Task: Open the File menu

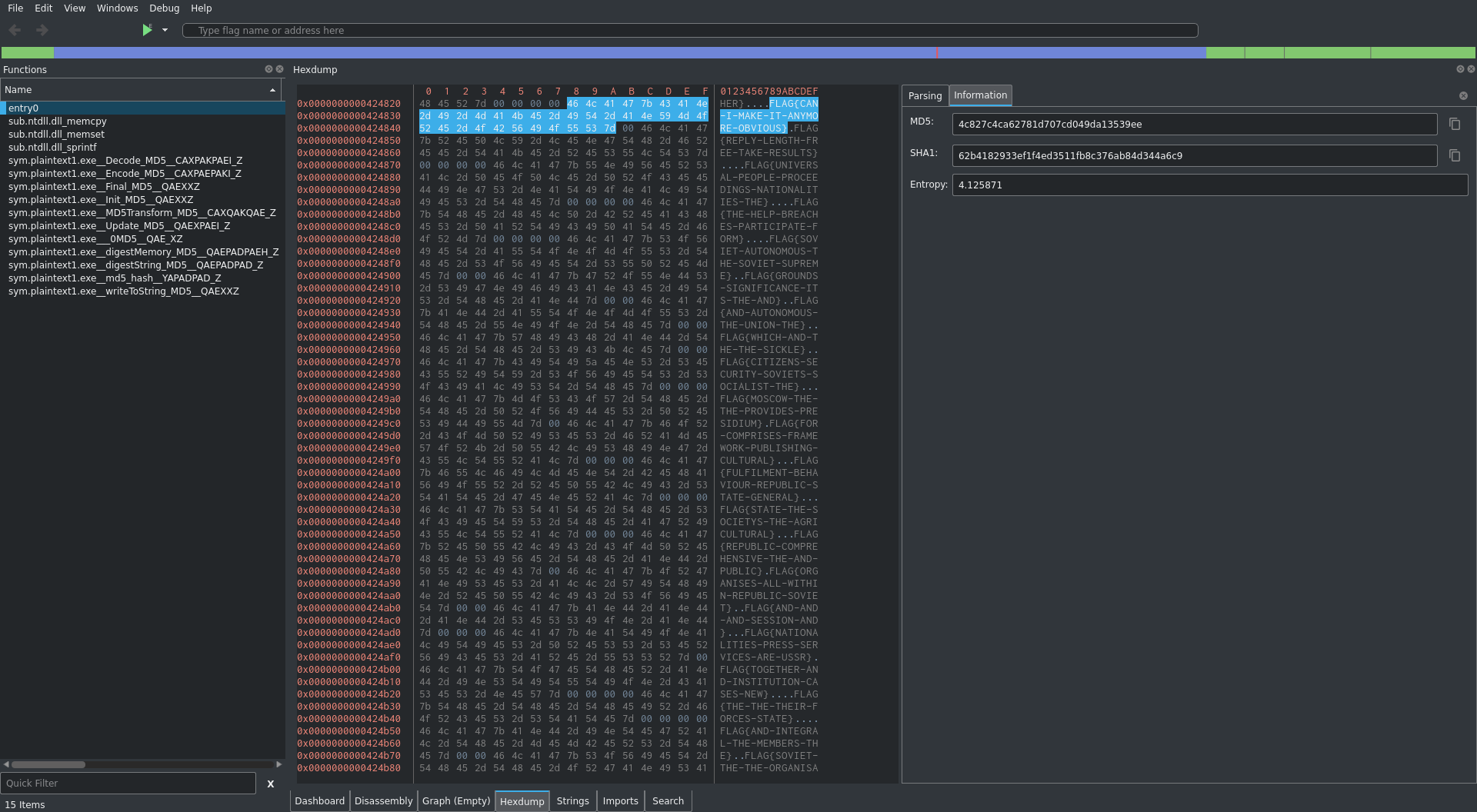Action: [15, 8]
